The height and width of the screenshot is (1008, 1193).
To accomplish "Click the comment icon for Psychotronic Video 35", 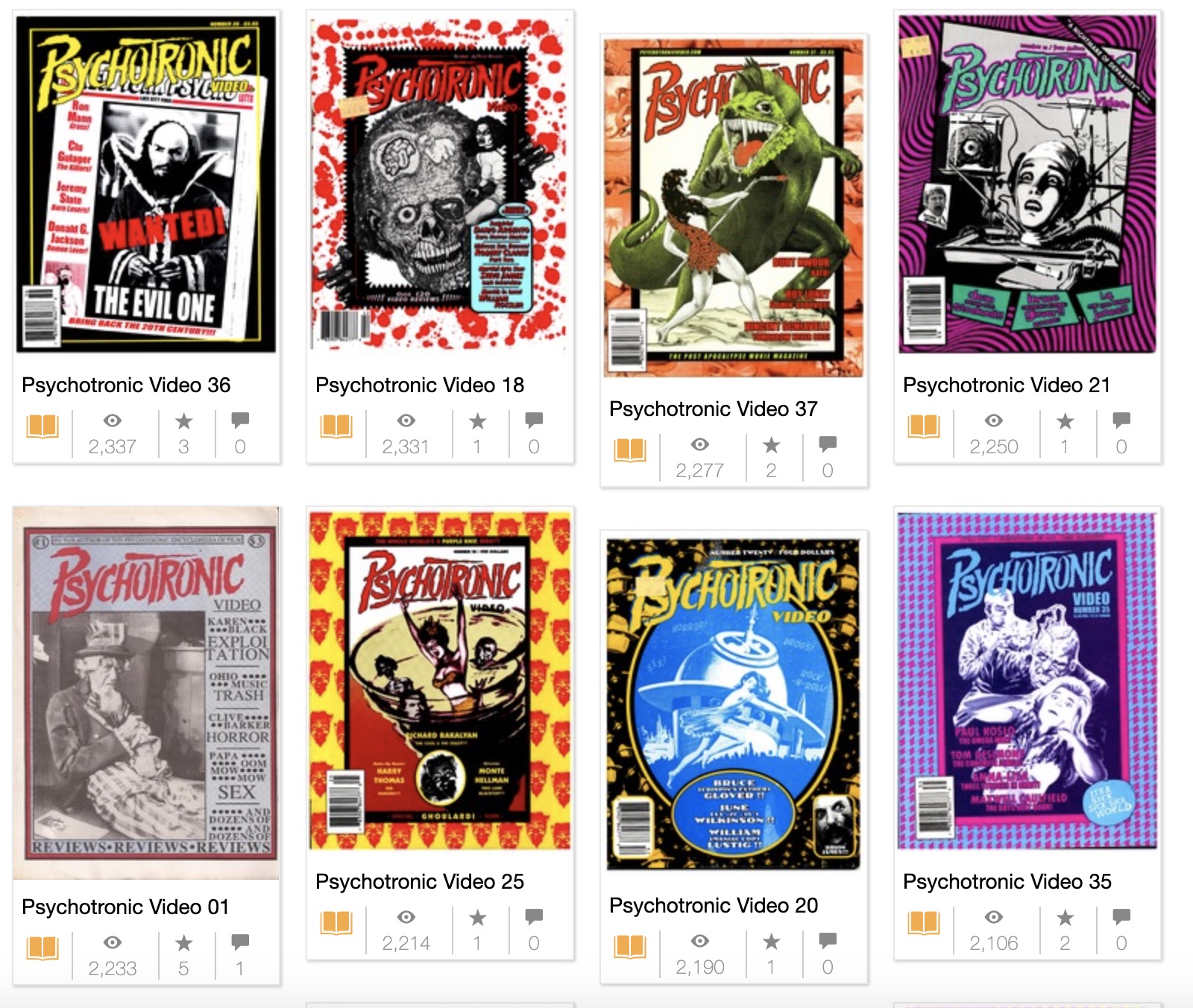I will pyautogui.click(x=1121, y=917).
